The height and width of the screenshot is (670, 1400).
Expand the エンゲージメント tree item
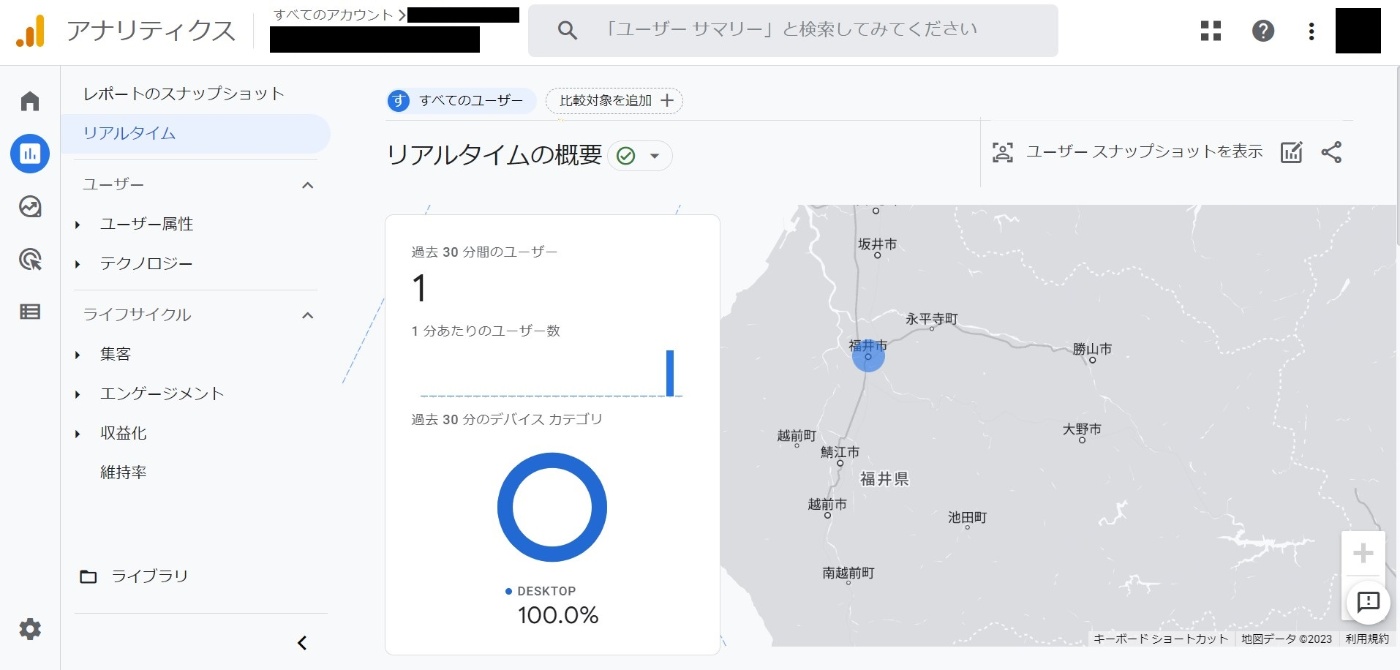click(78, 394)
